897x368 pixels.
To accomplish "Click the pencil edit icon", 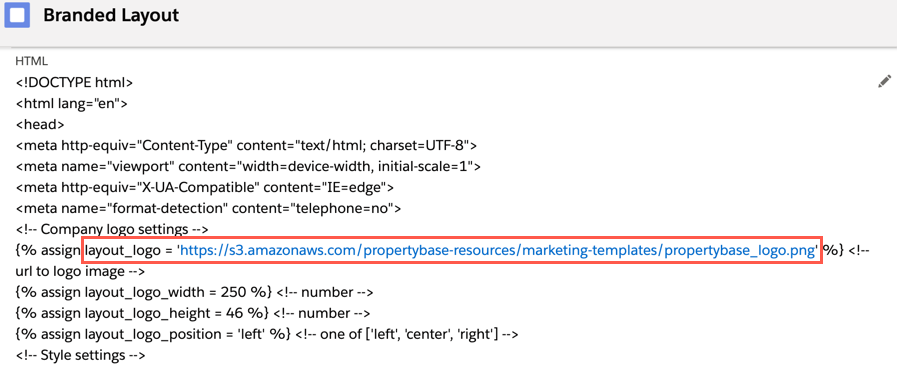I will coord(884,81).
